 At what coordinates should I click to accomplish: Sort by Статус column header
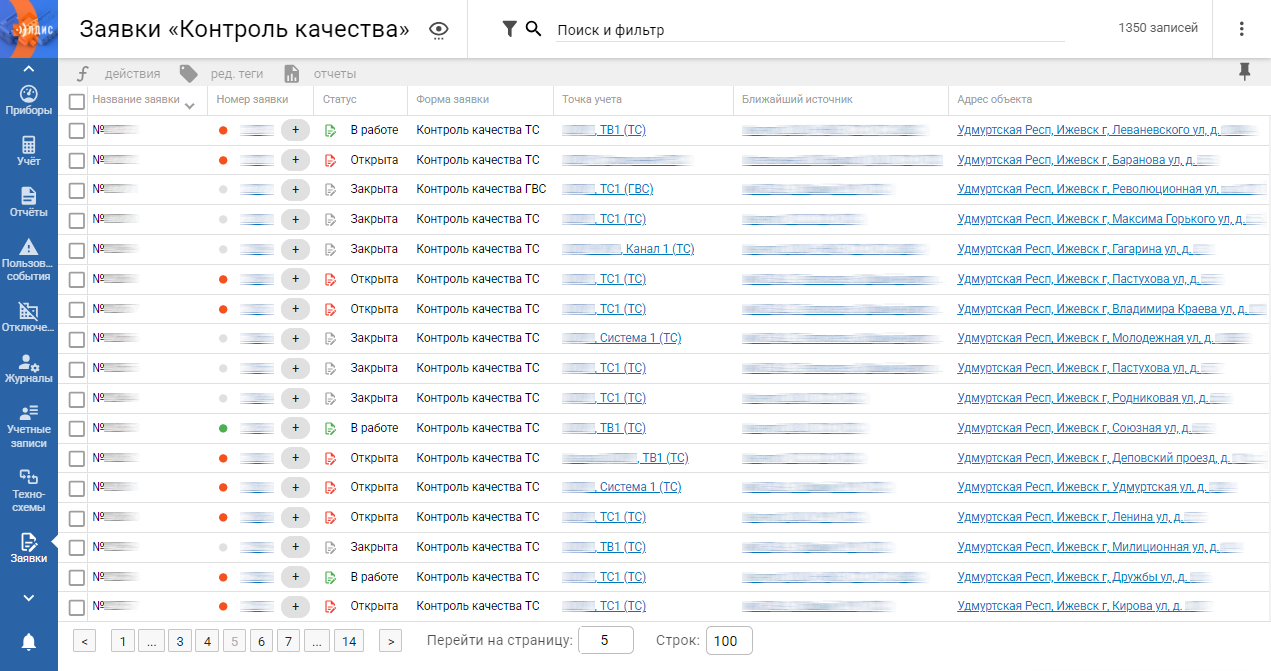(339, 100)
